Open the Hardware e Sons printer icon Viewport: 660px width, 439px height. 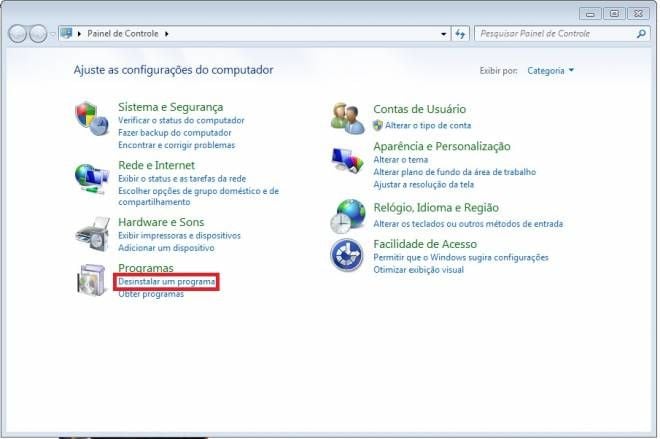pos(93,234)
